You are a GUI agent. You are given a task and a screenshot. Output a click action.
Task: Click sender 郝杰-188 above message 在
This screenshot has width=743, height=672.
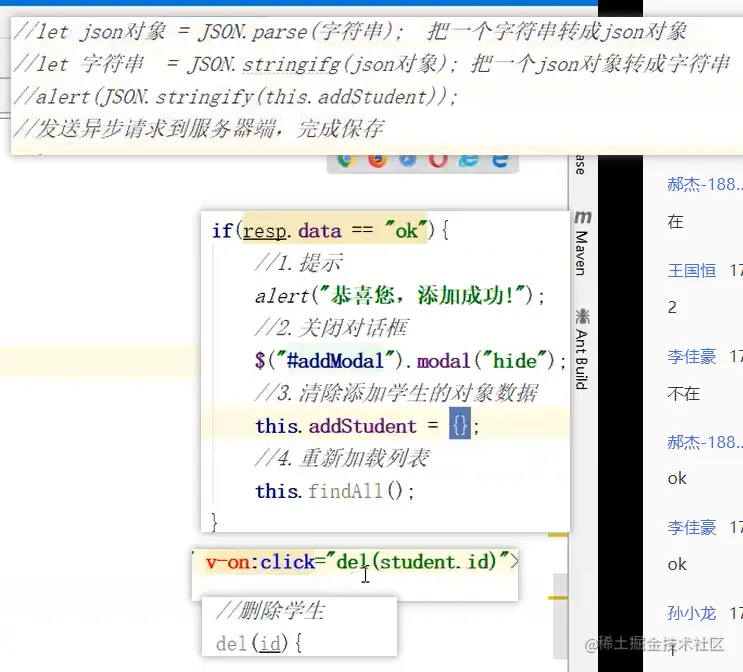point(705,184)
